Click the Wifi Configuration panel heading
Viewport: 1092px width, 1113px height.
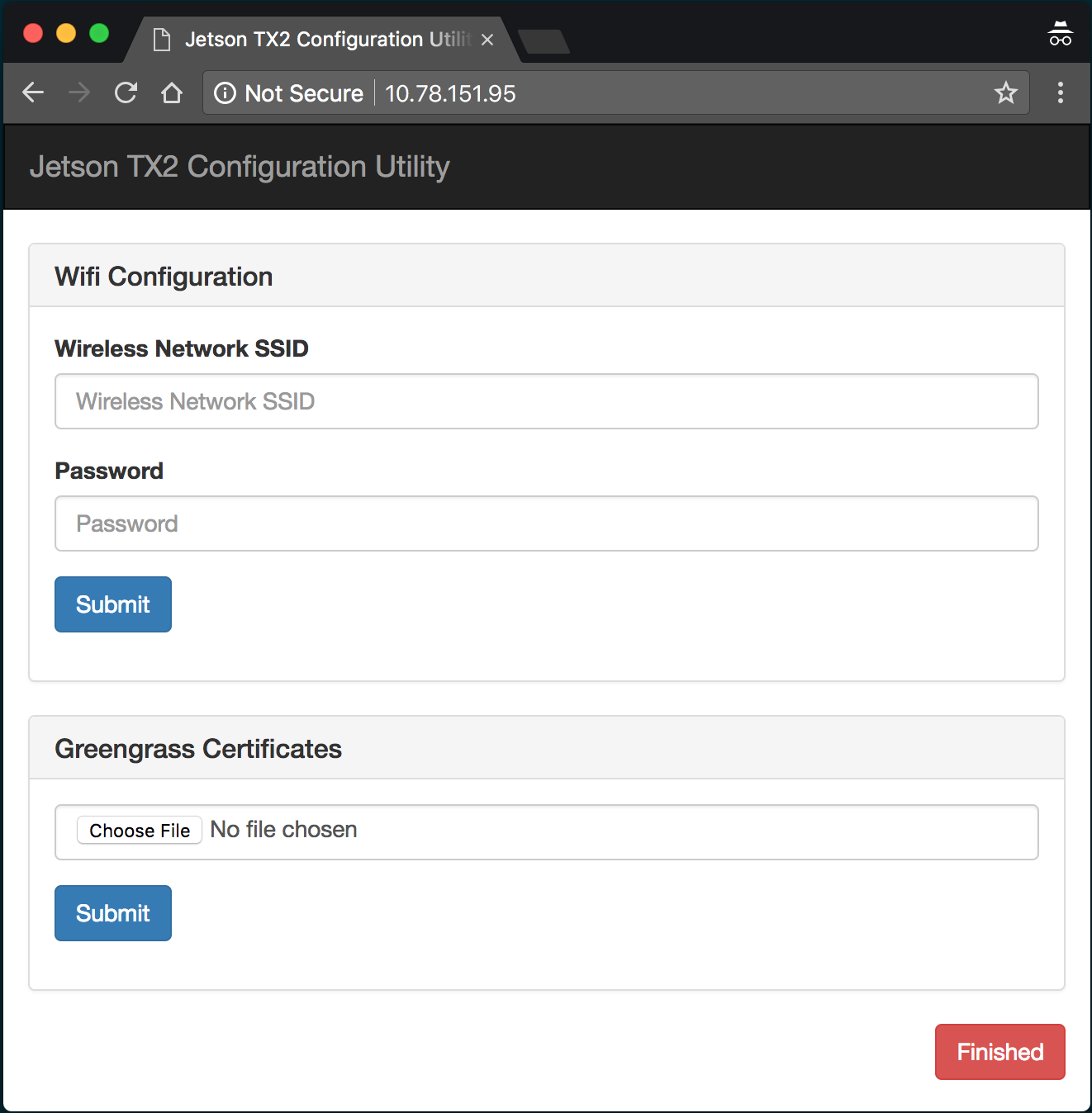point(164,277)
